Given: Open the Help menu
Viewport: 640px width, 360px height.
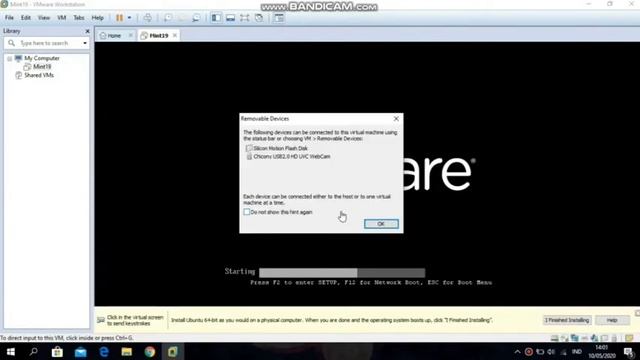Looking at the screenshot, I should [98, 18].
